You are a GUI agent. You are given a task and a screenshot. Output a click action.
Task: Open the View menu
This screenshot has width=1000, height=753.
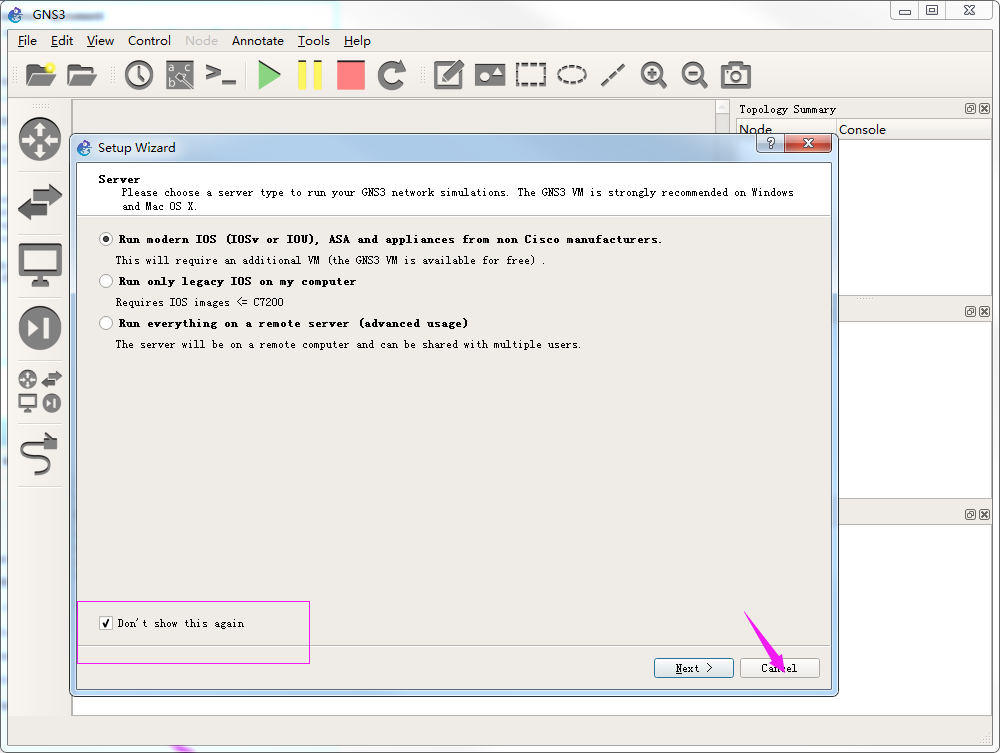100,41
